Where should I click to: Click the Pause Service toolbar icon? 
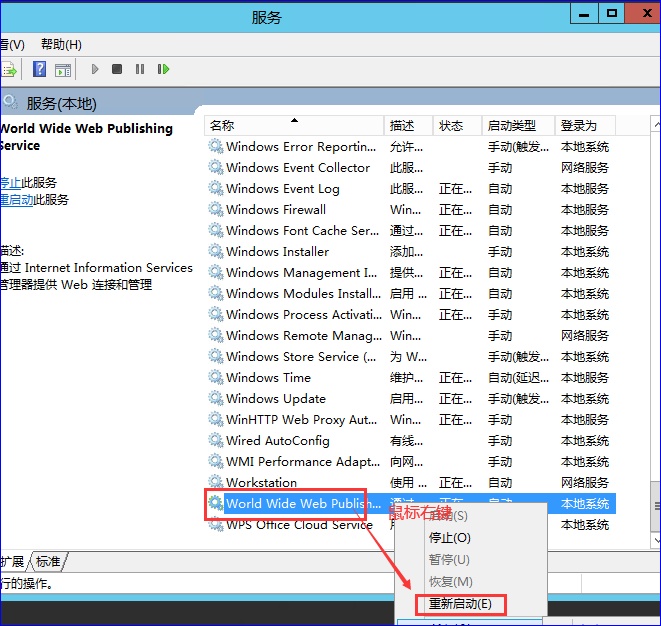pyautogui.click(x=140, y=69)
